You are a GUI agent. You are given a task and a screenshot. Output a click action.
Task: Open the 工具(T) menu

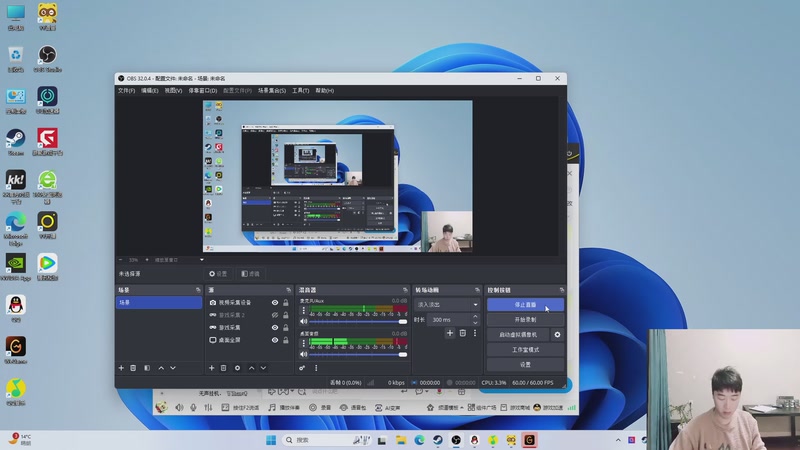pos(300,90)
